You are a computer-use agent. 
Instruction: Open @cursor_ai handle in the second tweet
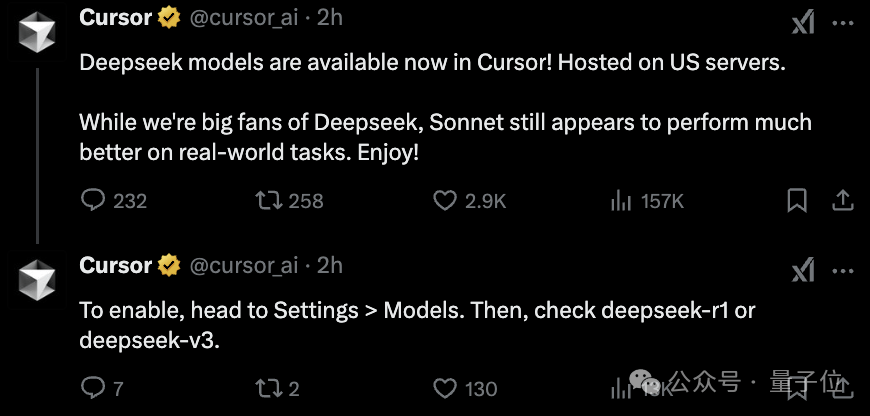(244, 266)
